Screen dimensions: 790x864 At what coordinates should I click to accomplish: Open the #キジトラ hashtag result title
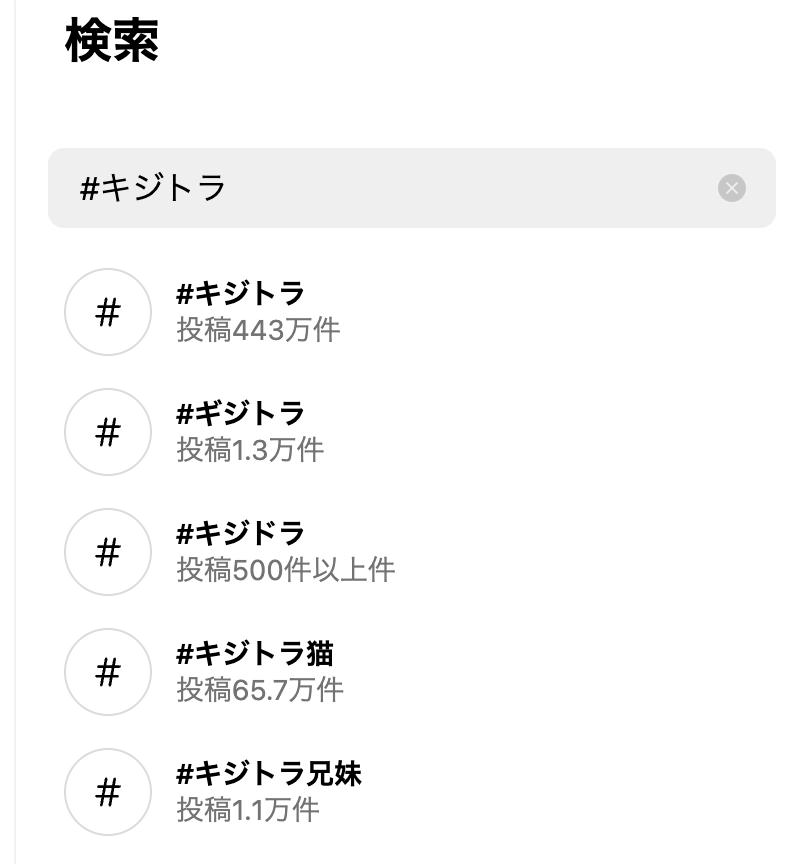click(240, 294)
